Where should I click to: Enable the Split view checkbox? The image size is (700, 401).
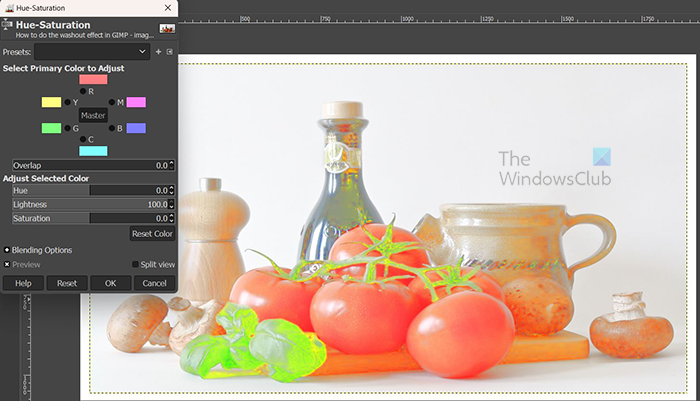(x=135, y=264)
